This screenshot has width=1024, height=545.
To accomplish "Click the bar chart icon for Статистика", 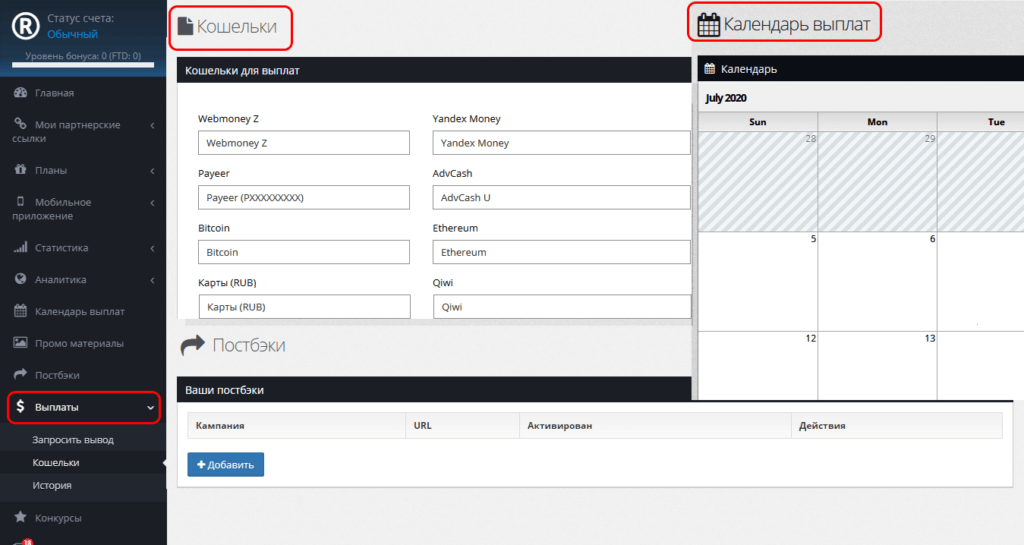I will [20, 248].
